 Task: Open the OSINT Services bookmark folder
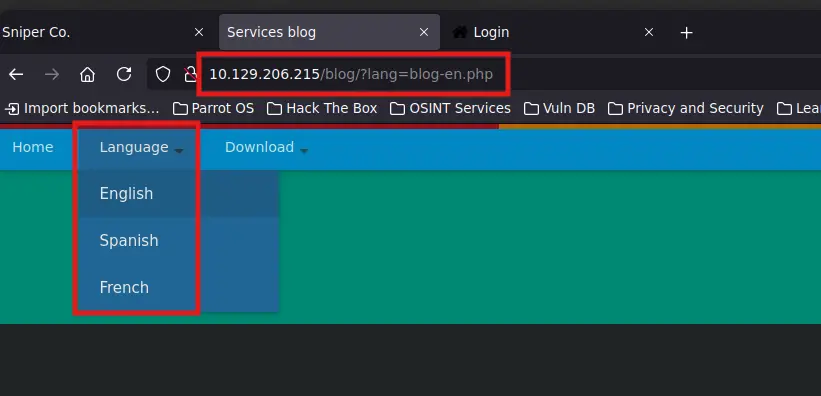tap(450, 108)
